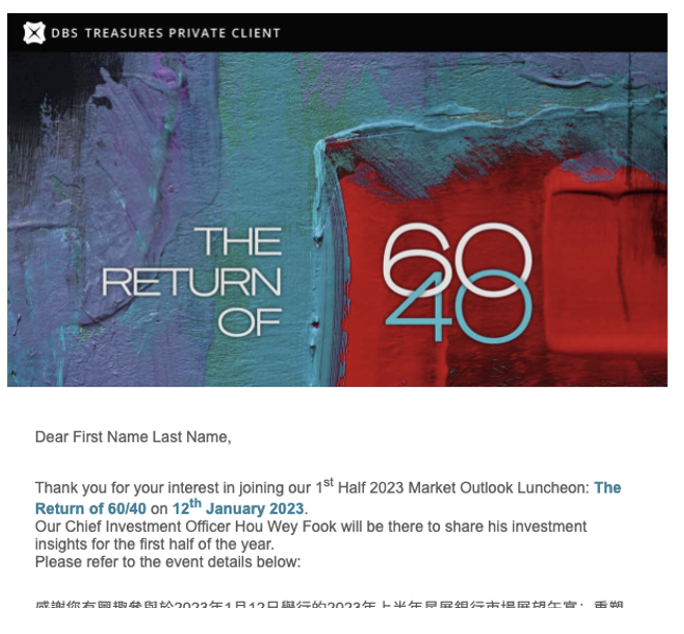Click the DBS logo icon in header
Viewport: 684px width, 634px height.
point(34,33)
